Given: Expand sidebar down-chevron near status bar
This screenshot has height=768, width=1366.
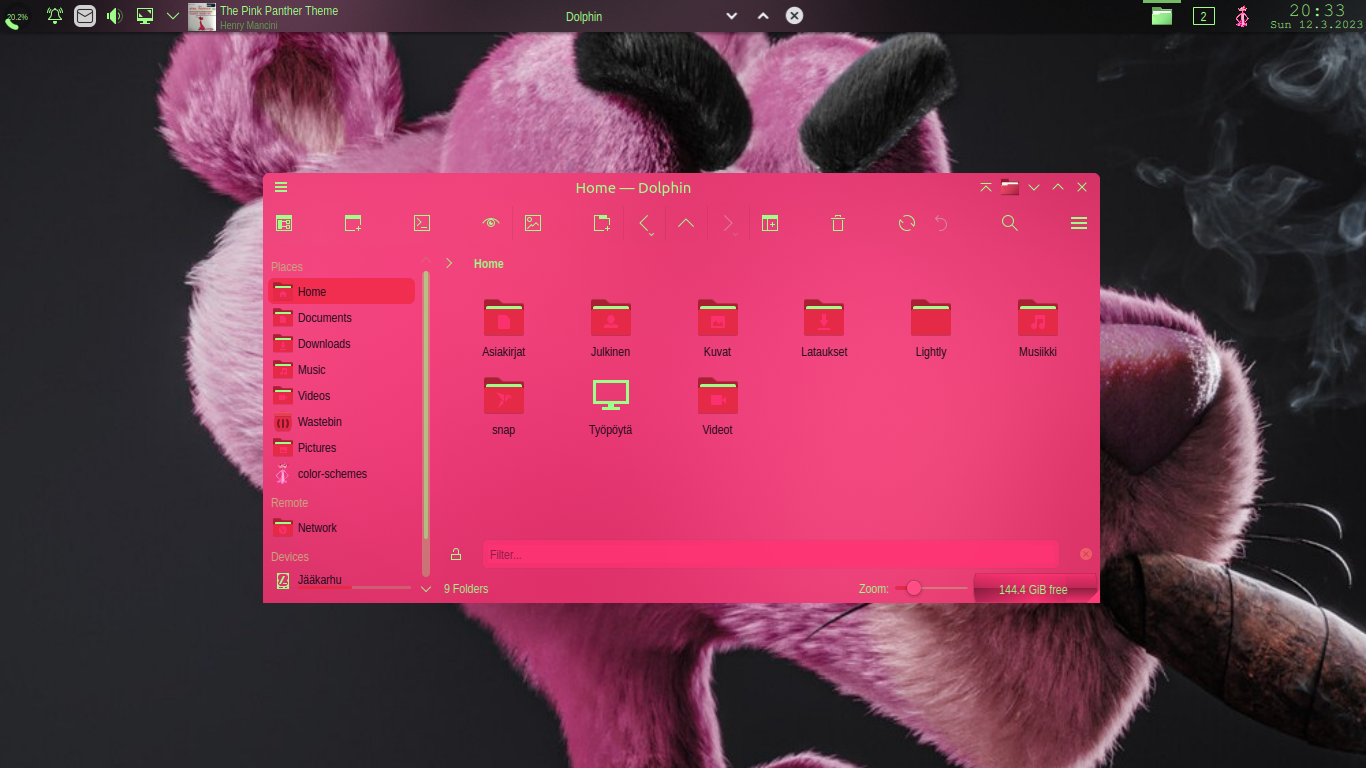Looking at the screenshot, I should point(426,589).
